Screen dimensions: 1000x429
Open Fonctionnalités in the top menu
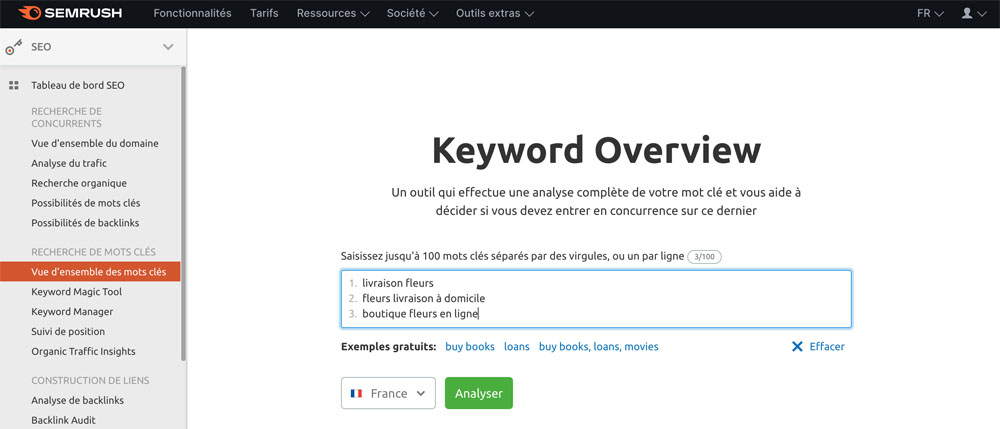click(193, 13)
